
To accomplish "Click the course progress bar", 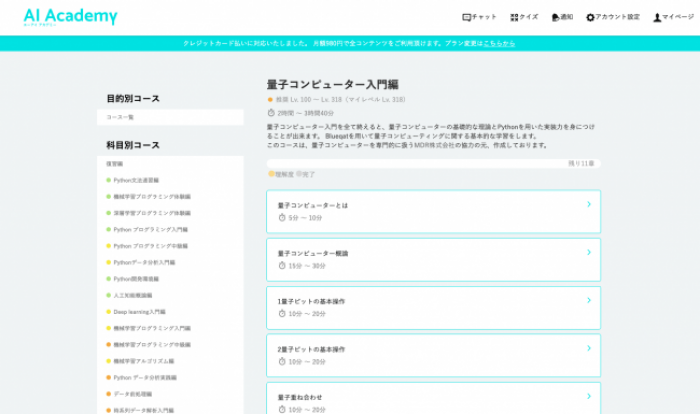I will 433,162.
